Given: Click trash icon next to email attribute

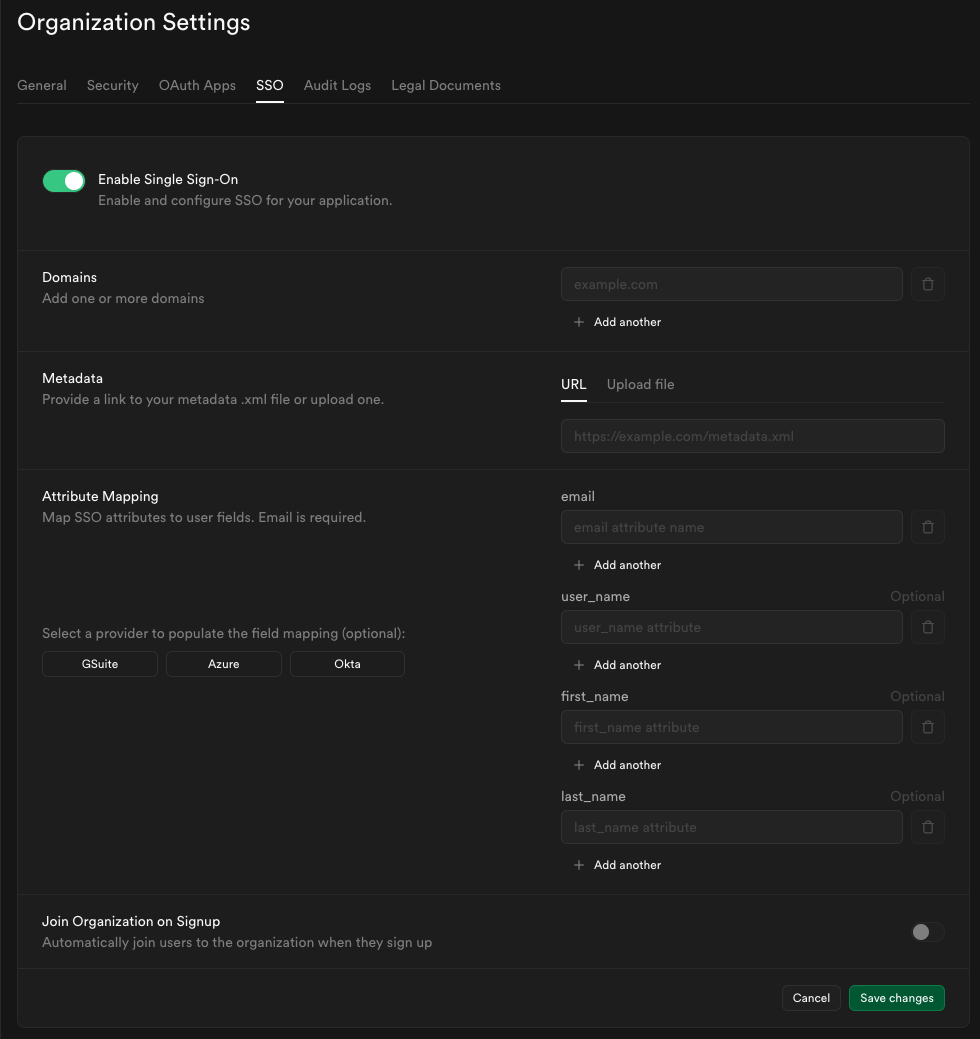Looking at the screenshot, I should tap(927, 527).
